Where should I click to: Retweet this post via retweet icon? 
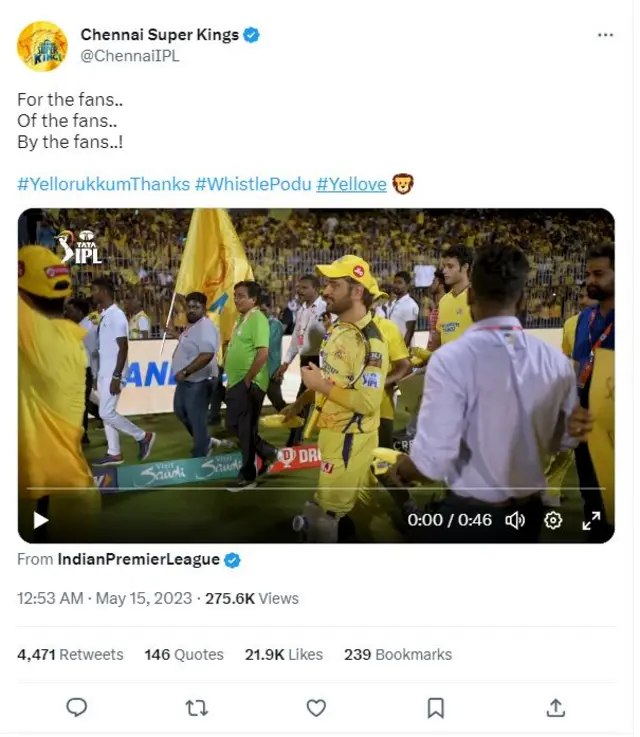(x=197, y=708)
